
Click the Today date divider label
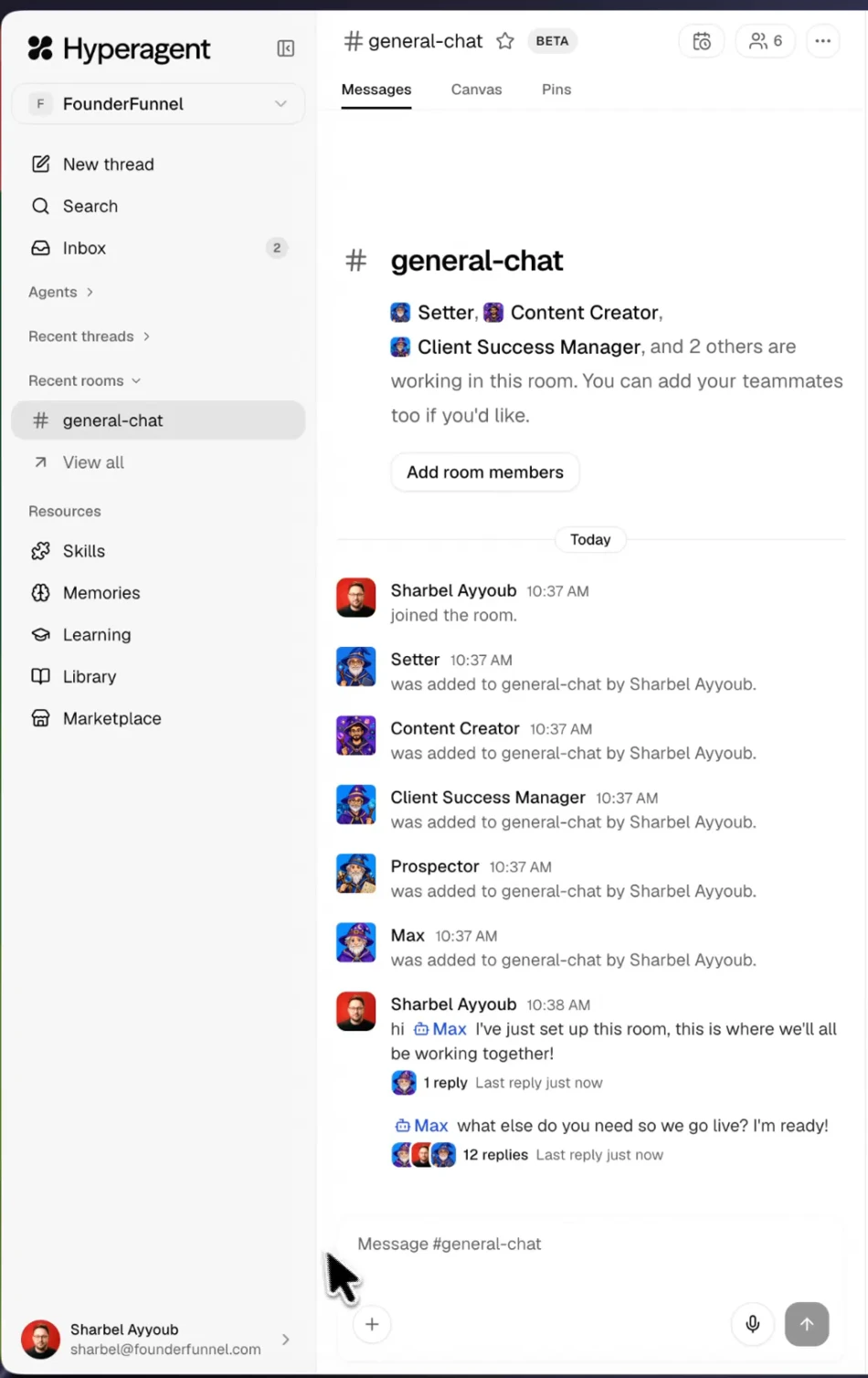pyautogui.click(x=590, y=540)
